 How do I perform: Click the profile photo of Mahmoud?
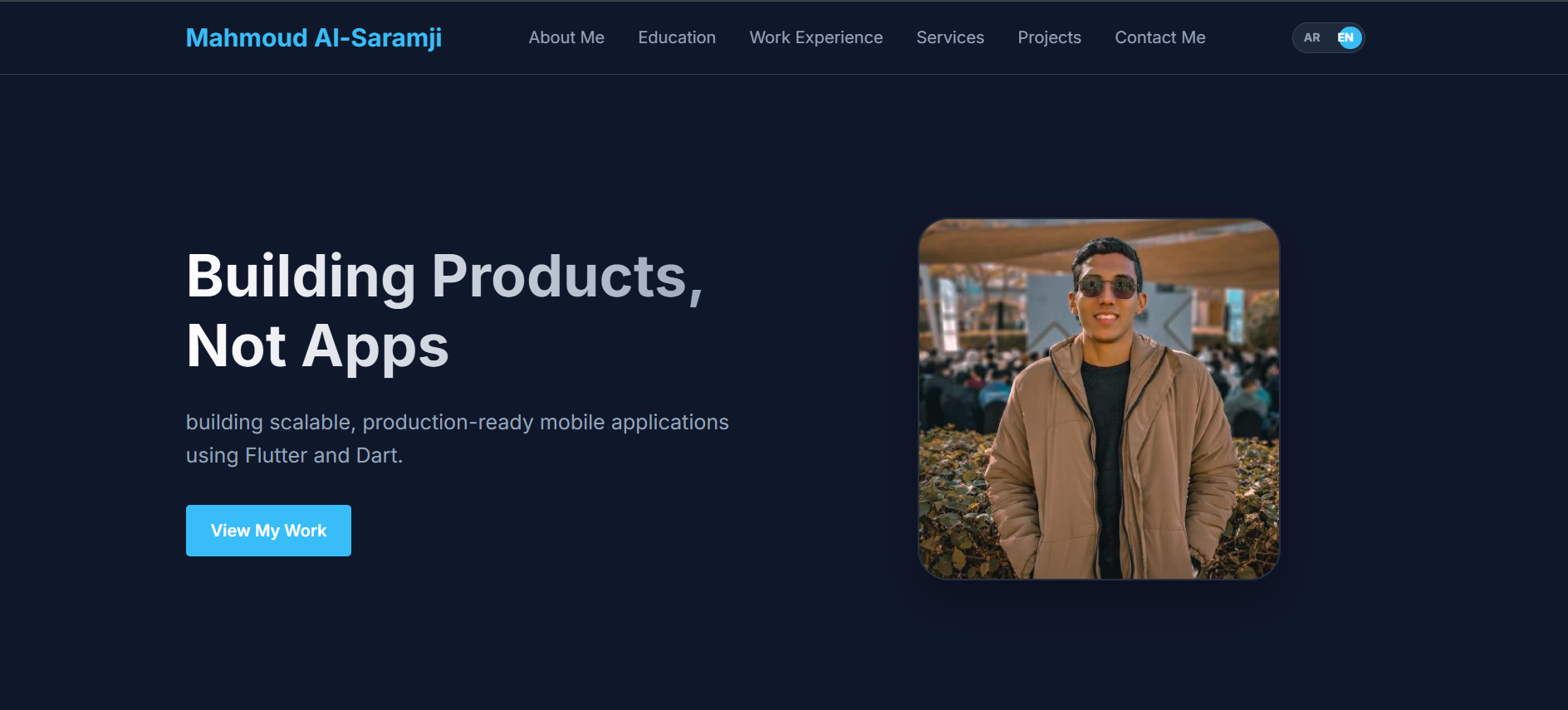click(1099, 399)
